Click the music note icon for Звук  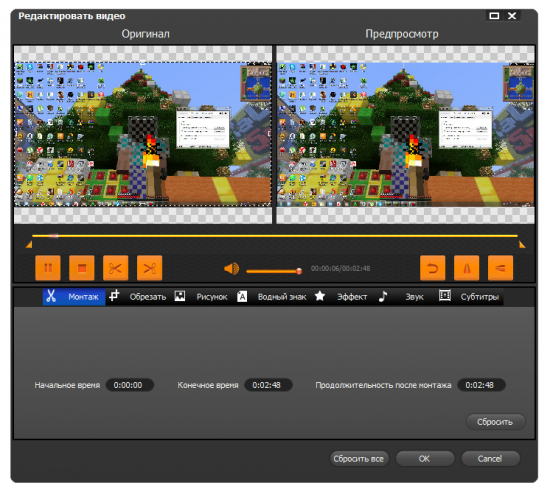point(383,296)
